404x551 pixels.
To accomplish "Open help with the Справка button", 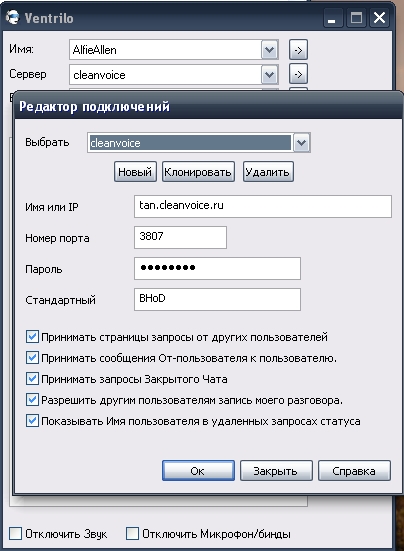I will (x=354, y=471).
